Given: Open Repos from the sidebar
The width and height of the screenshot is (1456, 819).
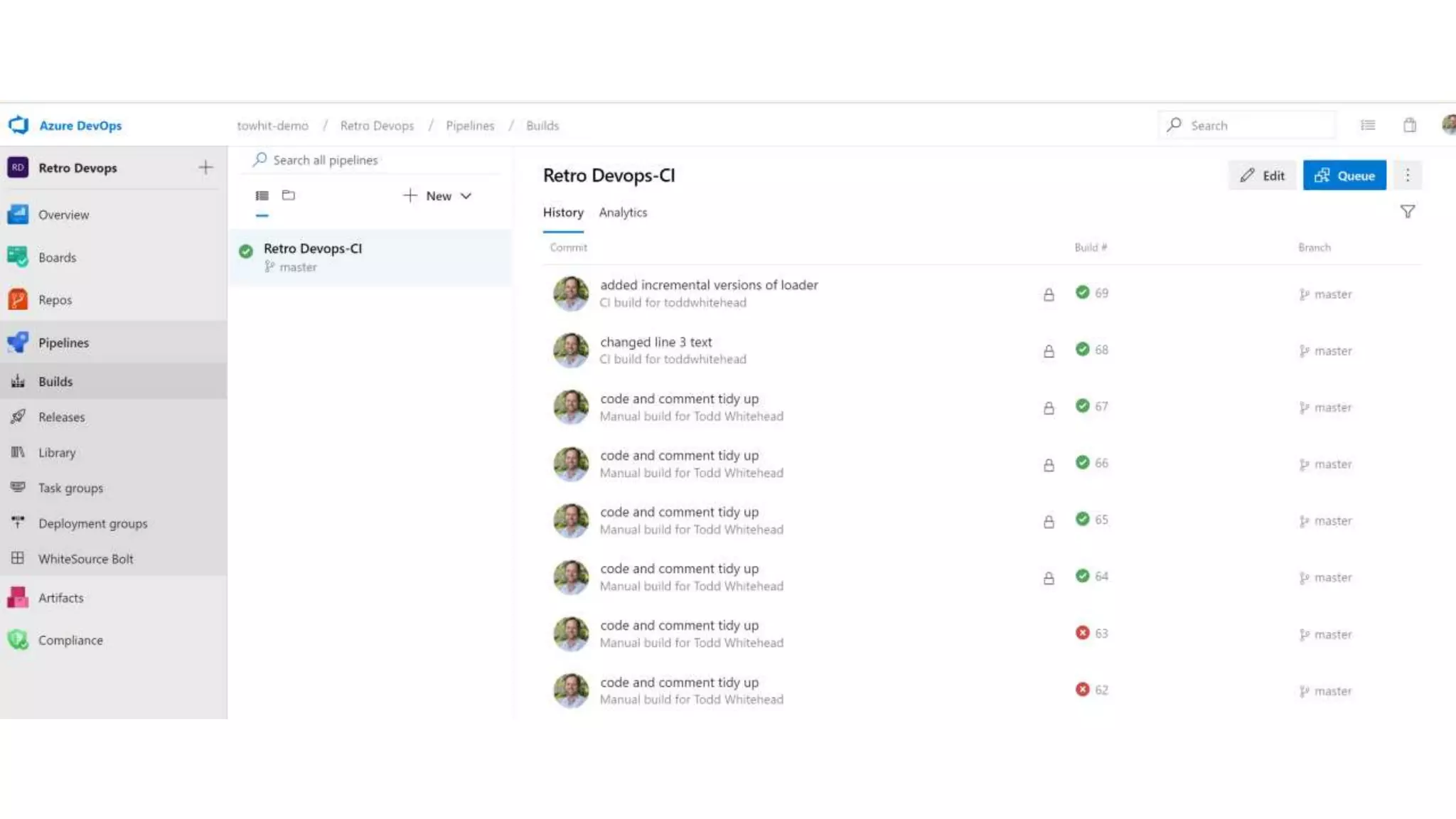Looking at the screenshot, I should 55,300.
